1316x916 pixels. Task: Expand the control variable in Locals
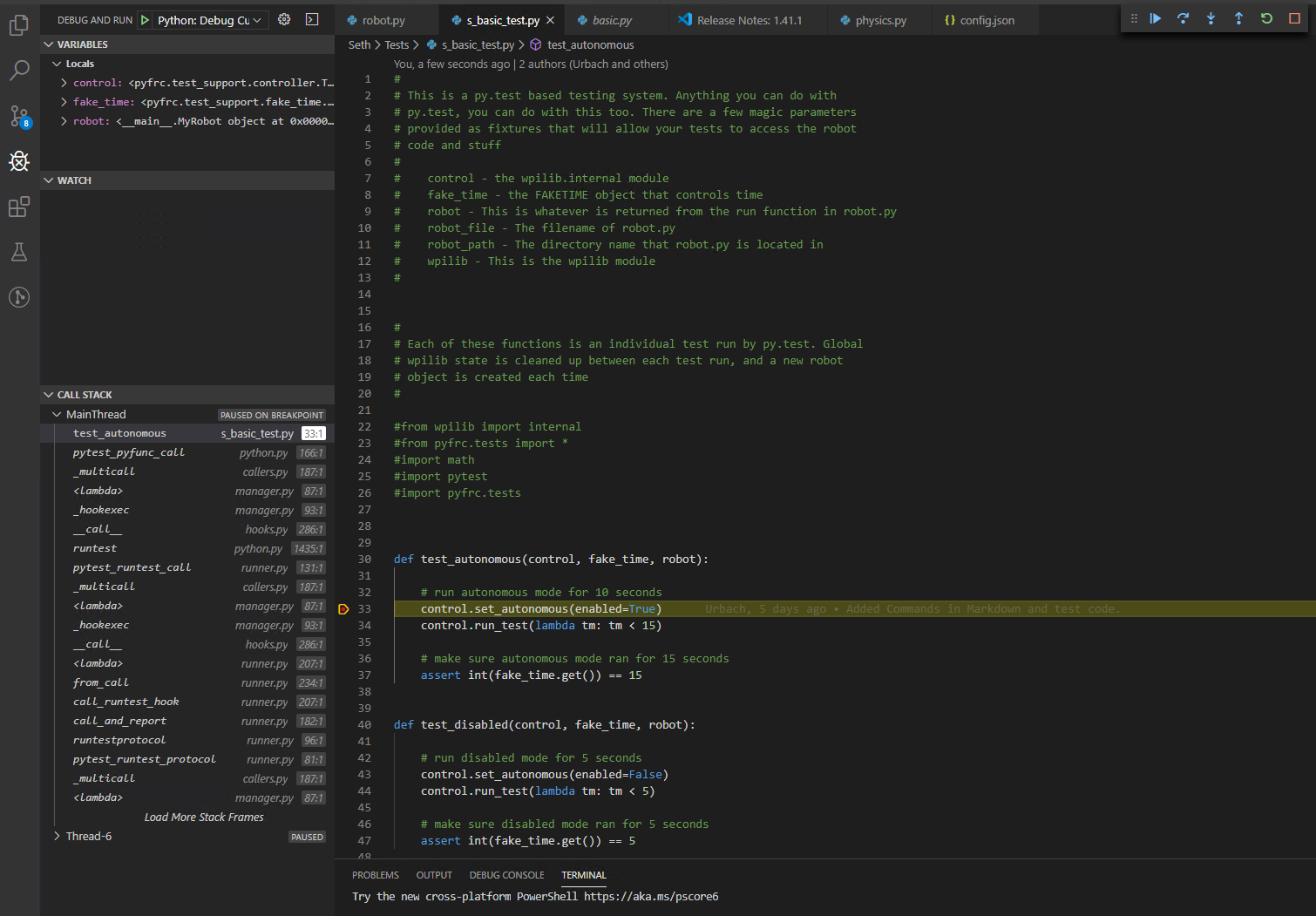(x=64, y=83)
